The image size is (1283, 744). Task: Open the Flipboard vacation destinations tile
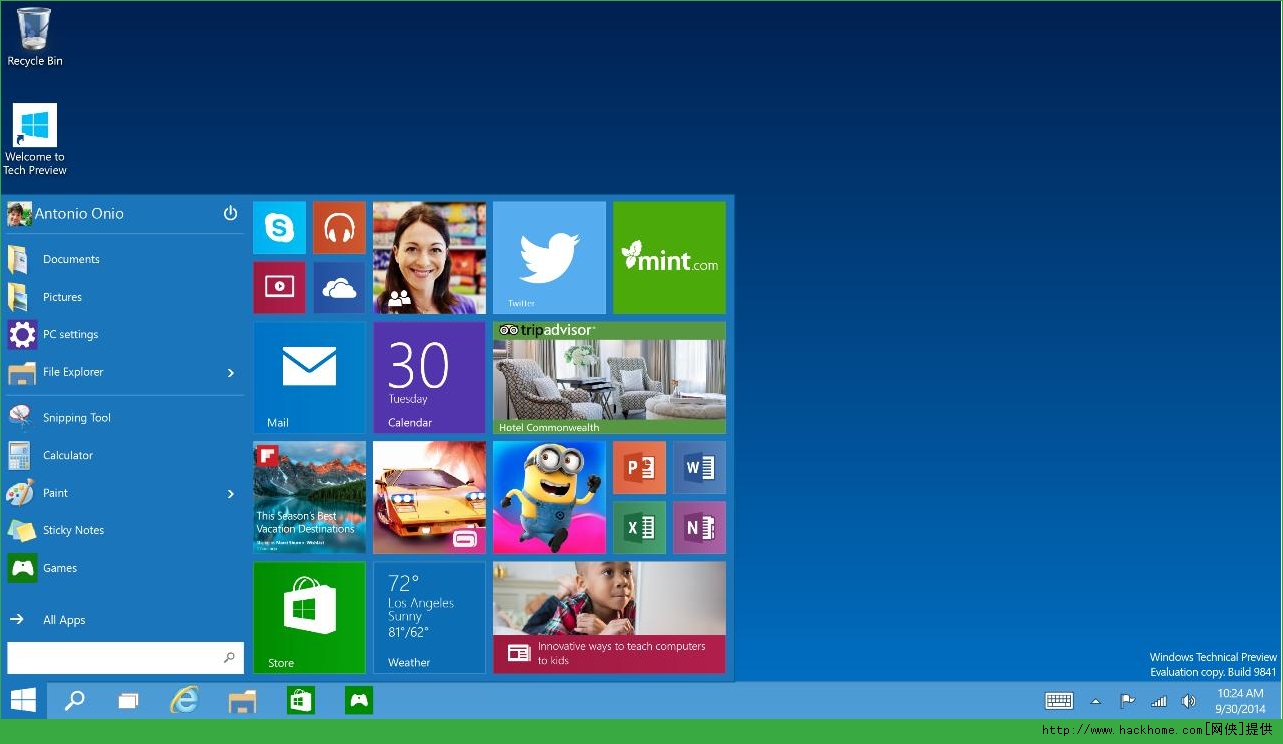309,498
